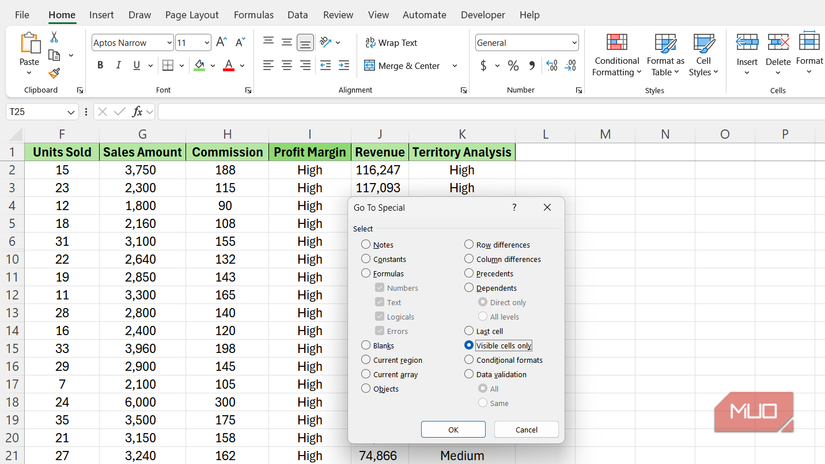This screenshot has width=825, height=464.
Task: Click the Wrap Text button
Action: tap(391, 43)
